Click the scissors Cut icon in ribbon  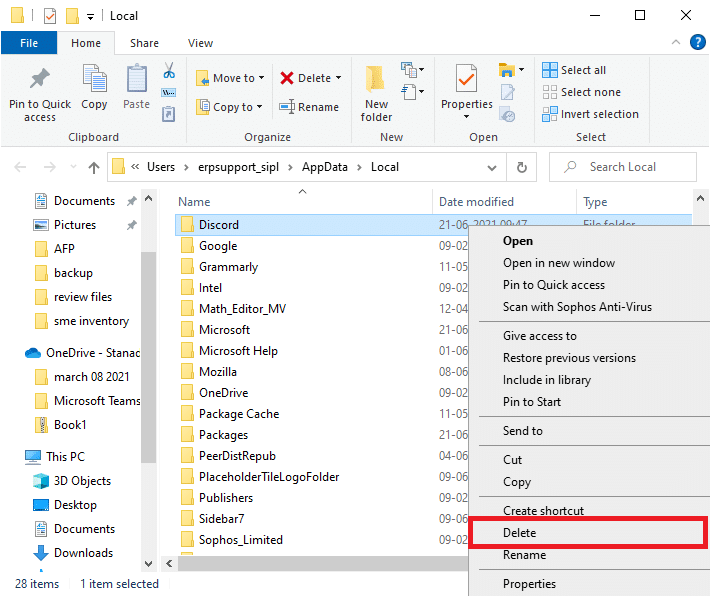pyautogui.click(x=169, y=71)
